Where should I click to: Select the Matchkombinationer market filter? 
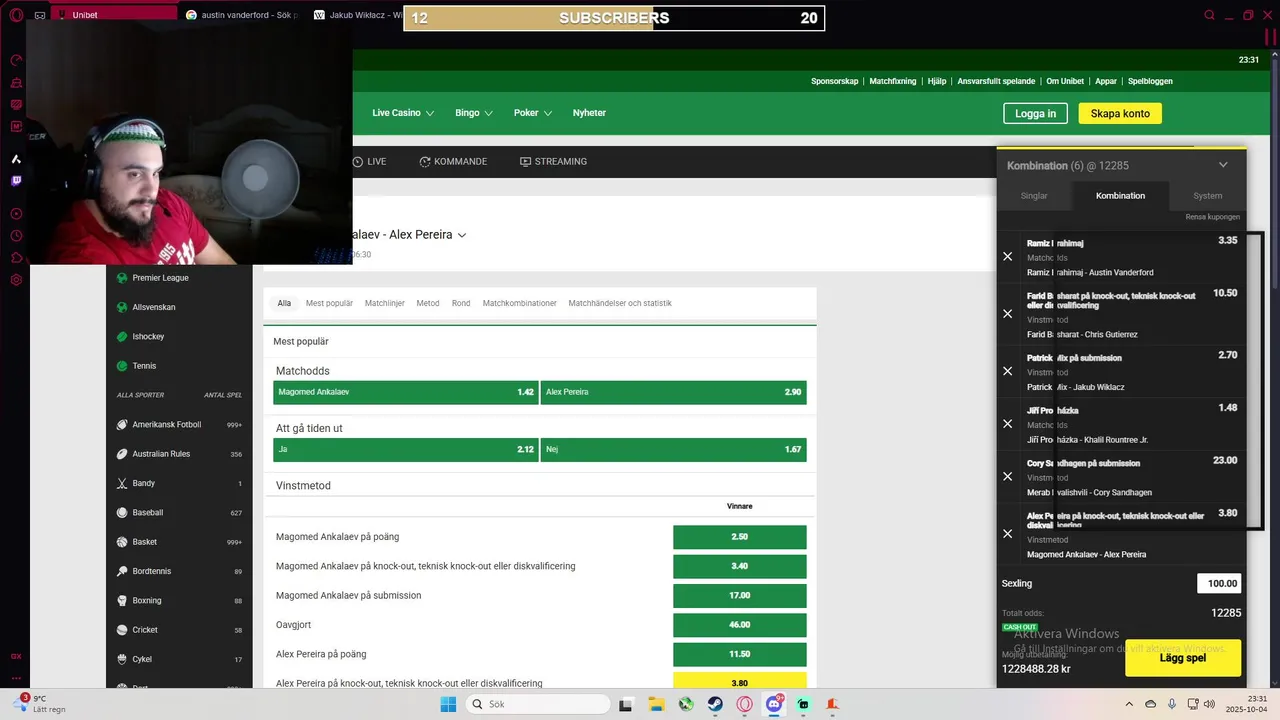click(519, 303)
